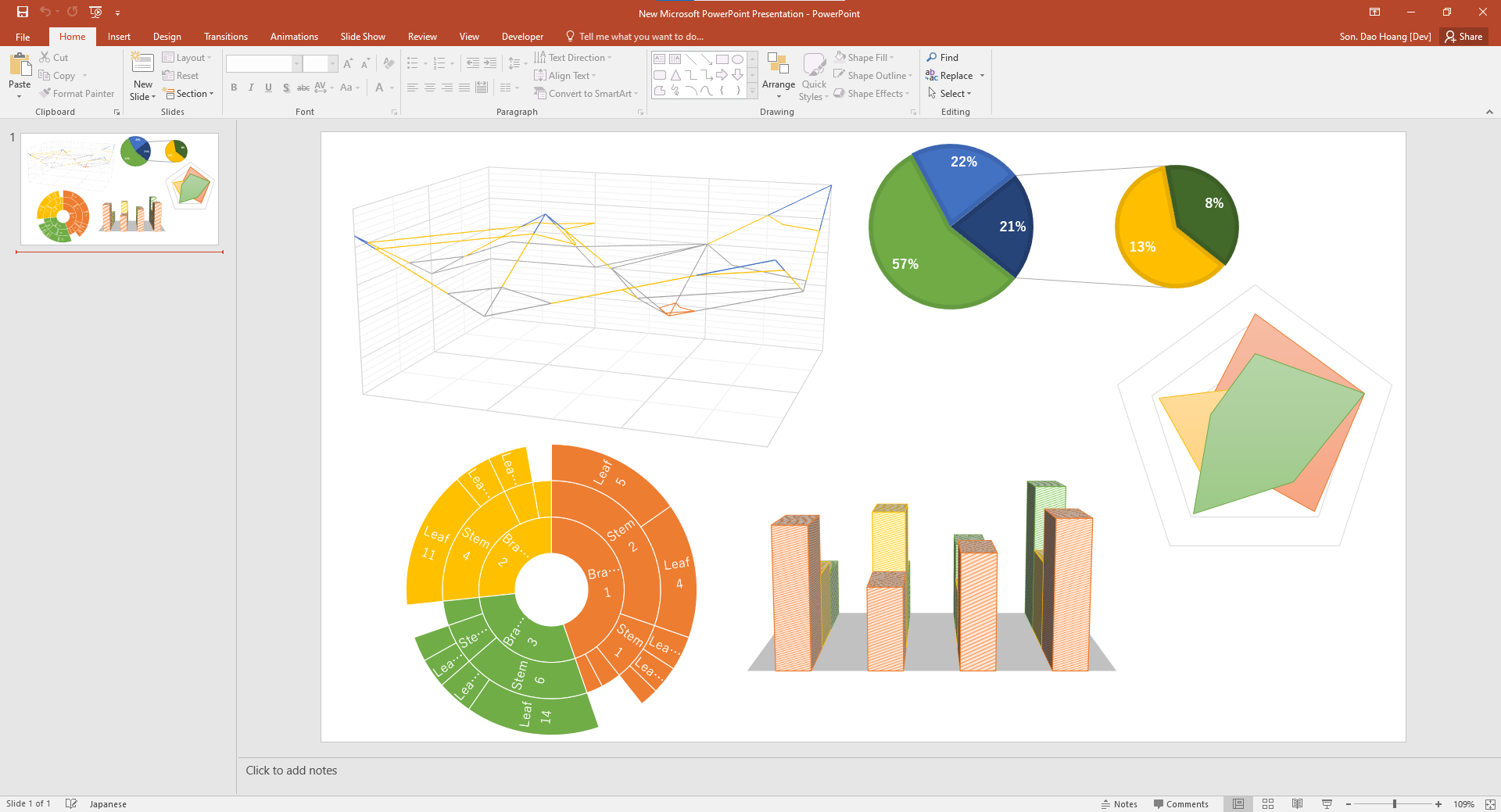Viewport: 1501px width, 812px height.
Task: Click the Share button
Action: tap(1463, 37)
